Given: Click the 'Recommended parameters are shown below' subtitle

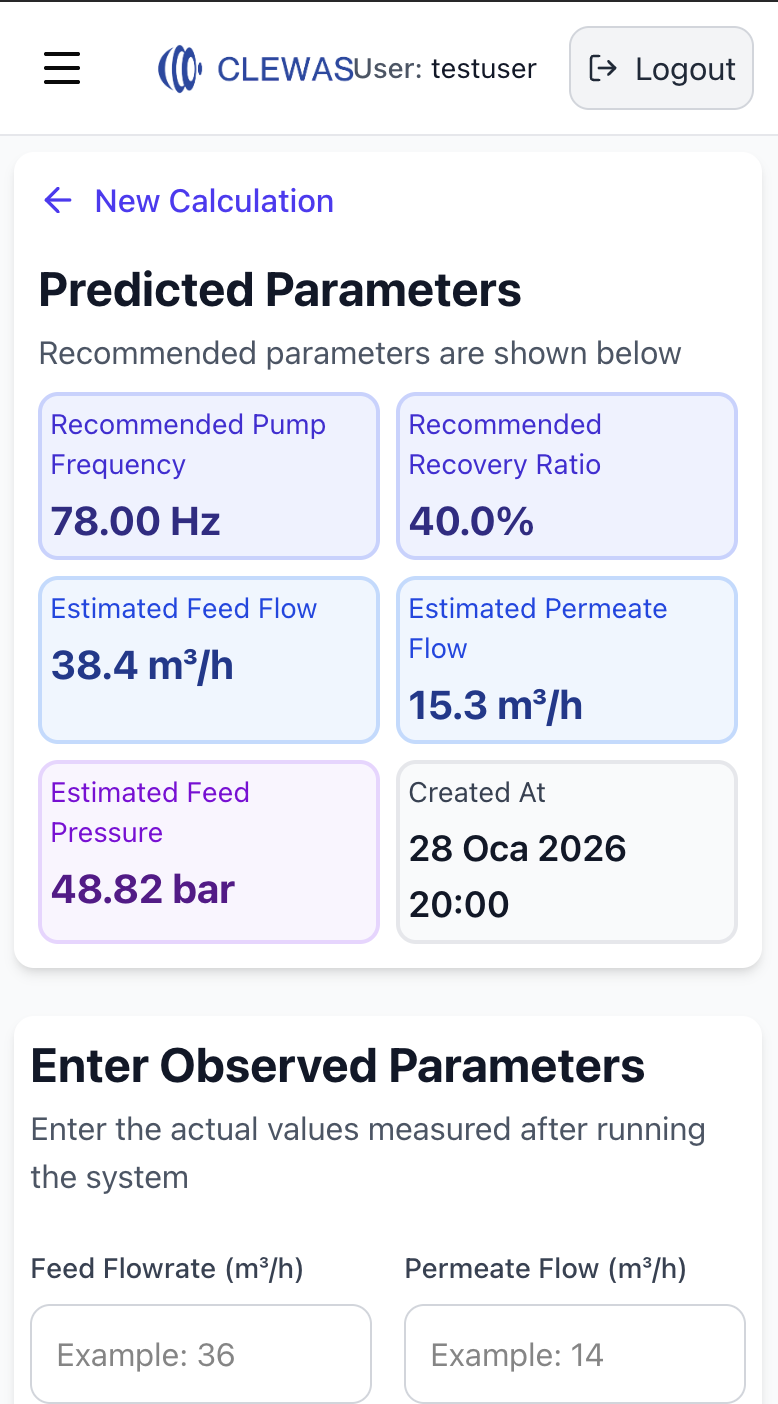Looking at the screenshot, I should (360, 353).
